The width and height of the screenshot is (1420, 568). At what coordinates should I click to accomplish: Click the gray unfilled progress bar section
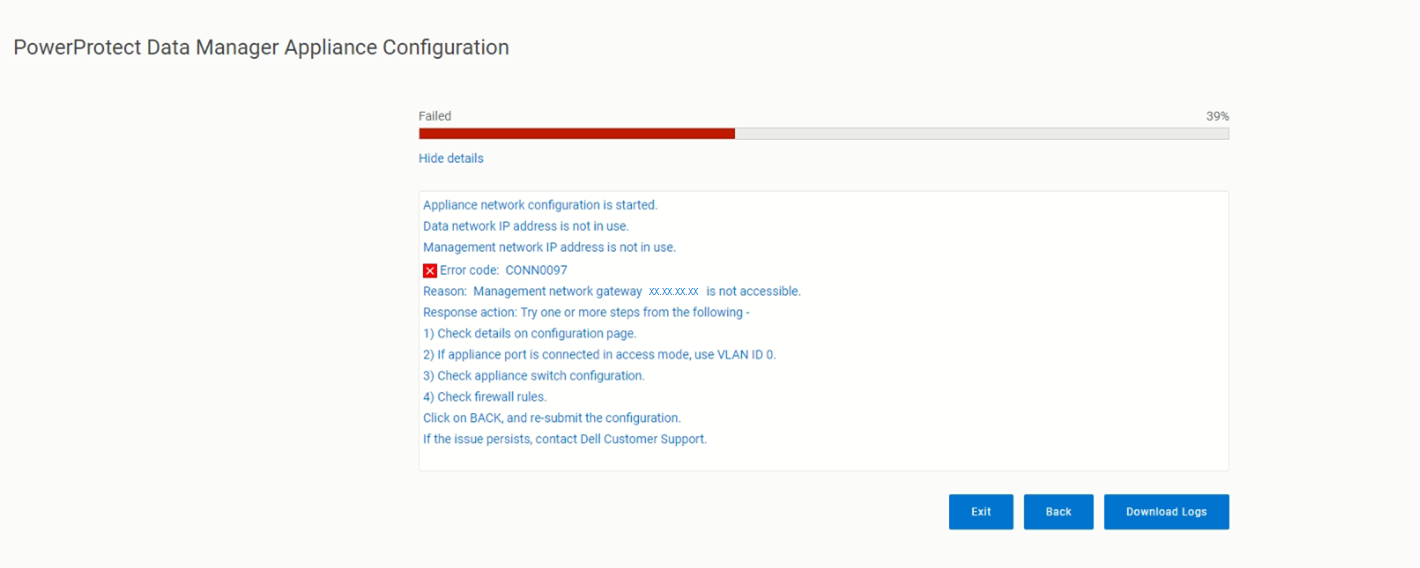click(x=981, y=133)
